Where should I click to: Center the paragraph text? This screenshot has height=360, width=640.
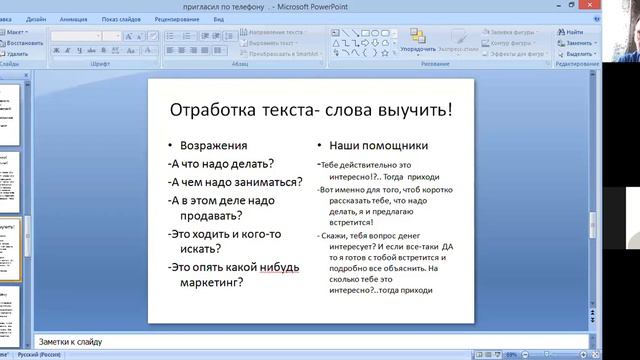[182, 50]
